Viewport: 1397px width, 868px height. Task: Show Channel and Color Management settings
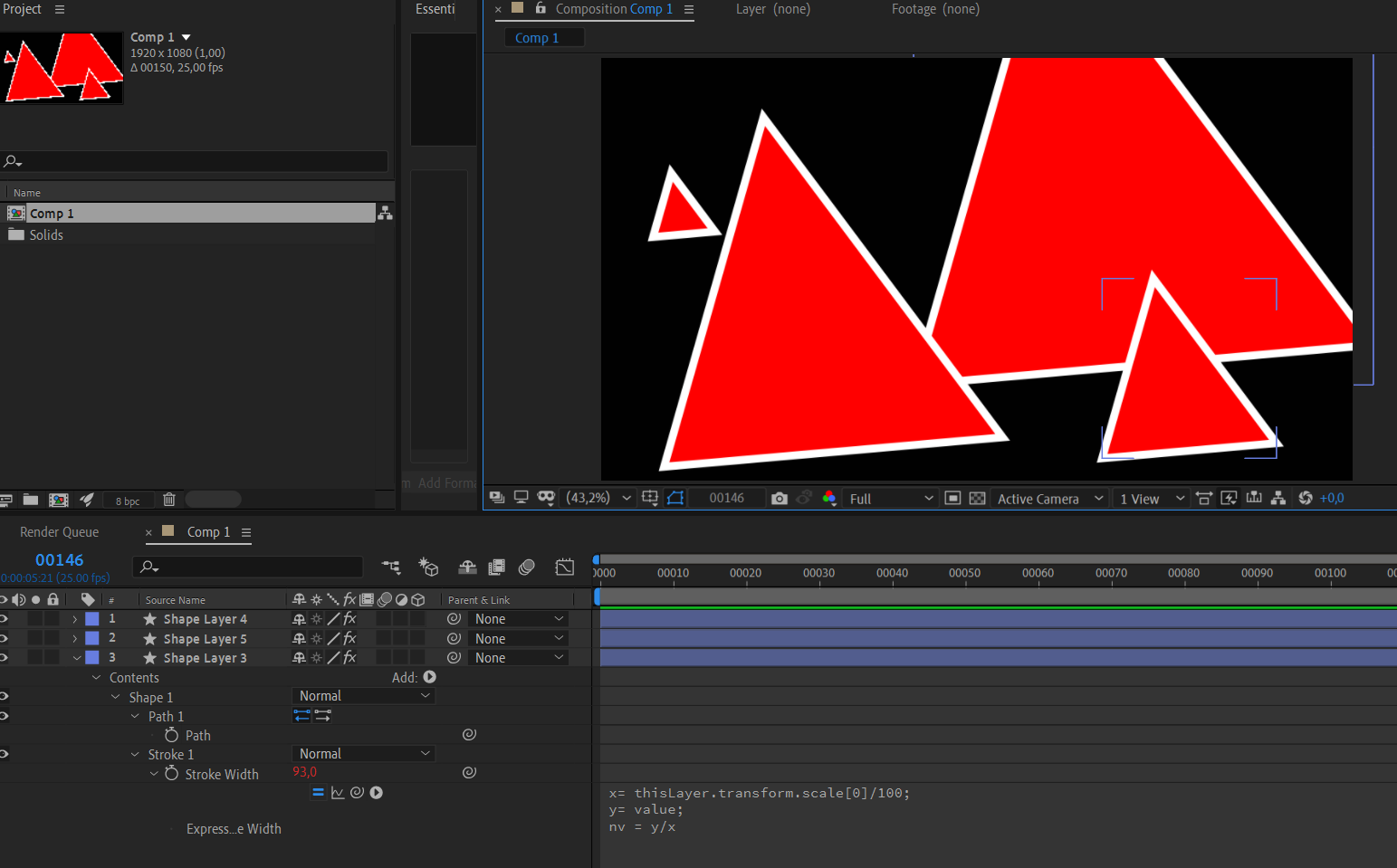[829, 498]
